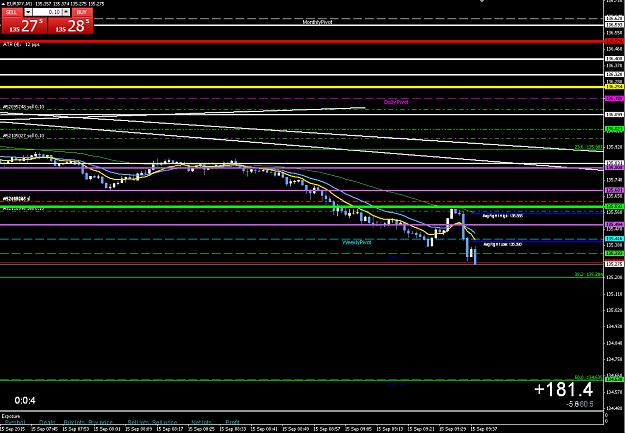Click the 50.0 Fibonacci level label

point(588,377)
